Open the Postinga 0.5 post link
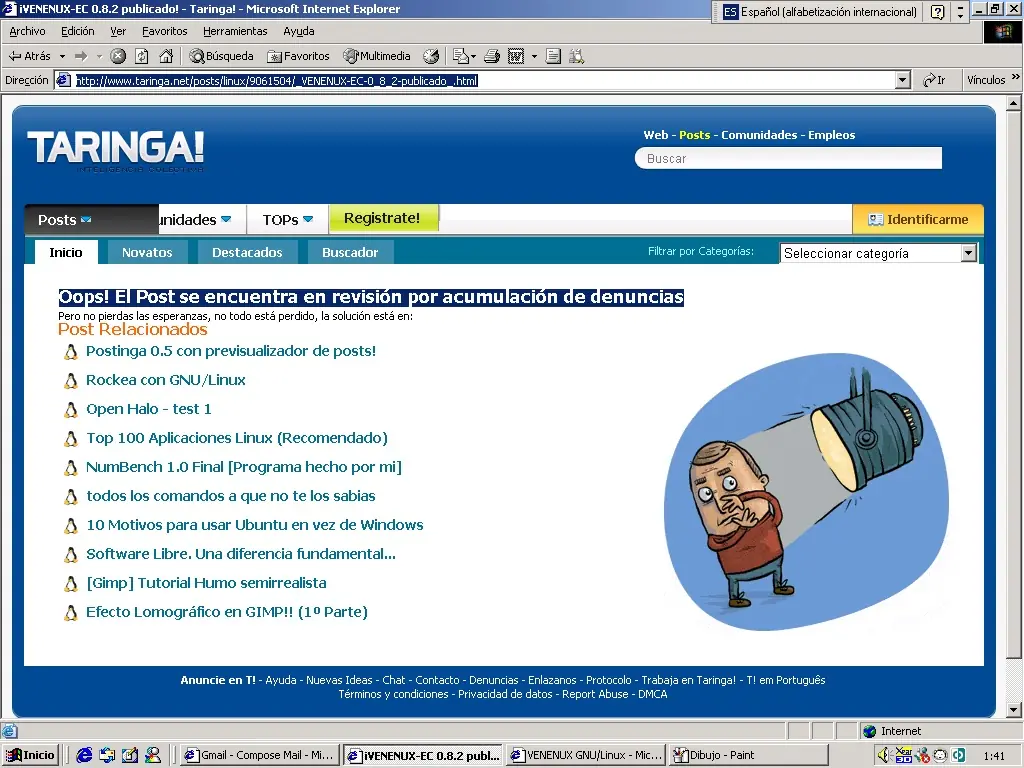 [231, 351]
